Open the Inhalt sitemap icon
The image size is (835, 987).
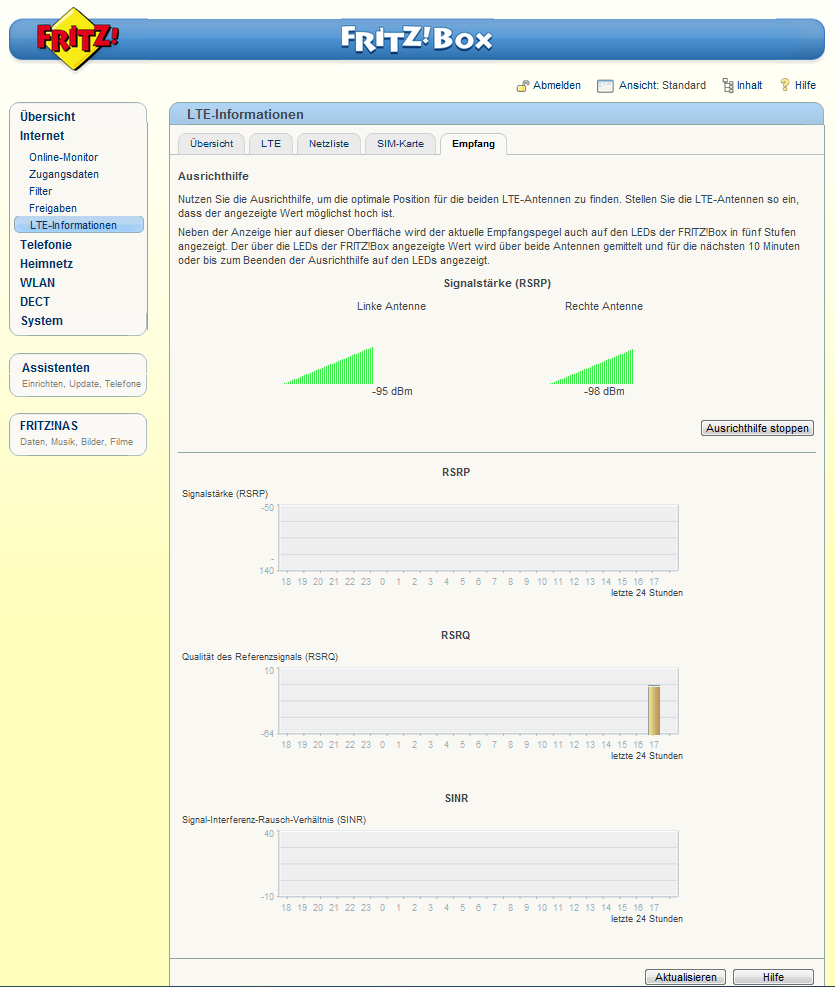point(727,86)
